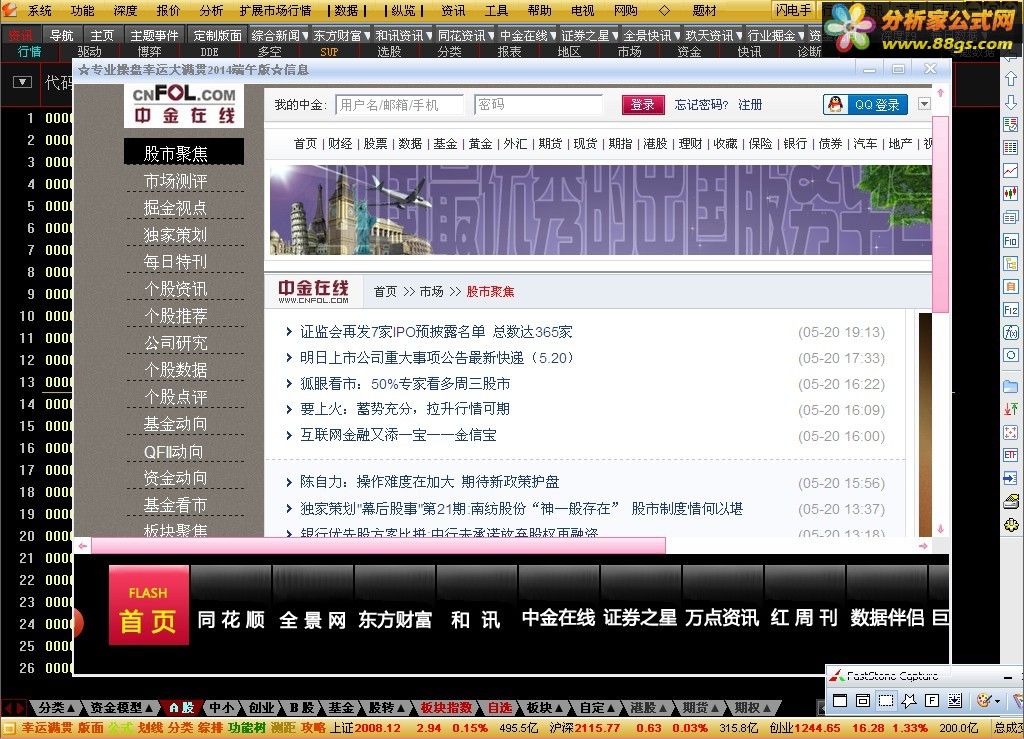Open 个股推荐 in the left sidebar

tap(175, 316)
